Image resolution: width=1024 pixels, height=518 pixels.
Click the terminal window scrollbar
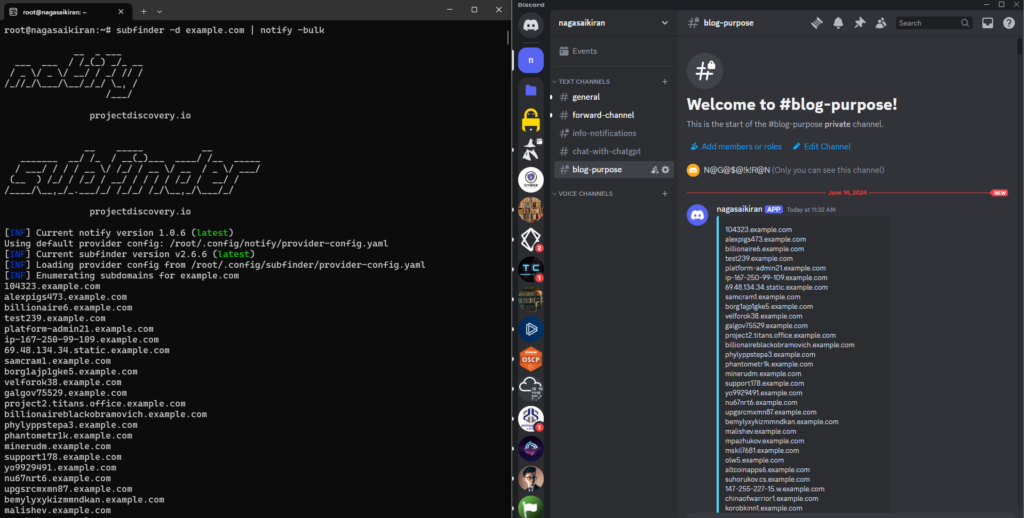pyautogui.click(x=508, y=38)
